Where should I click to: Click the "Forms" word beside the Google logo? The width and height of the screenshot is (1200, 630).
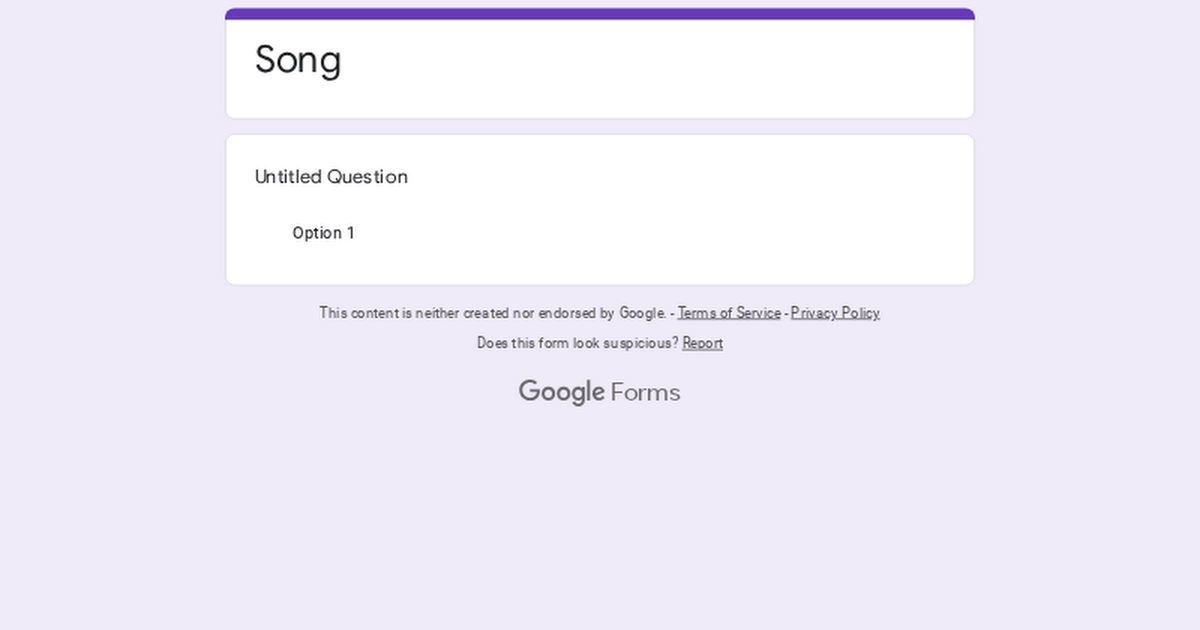tap(645, 392)
